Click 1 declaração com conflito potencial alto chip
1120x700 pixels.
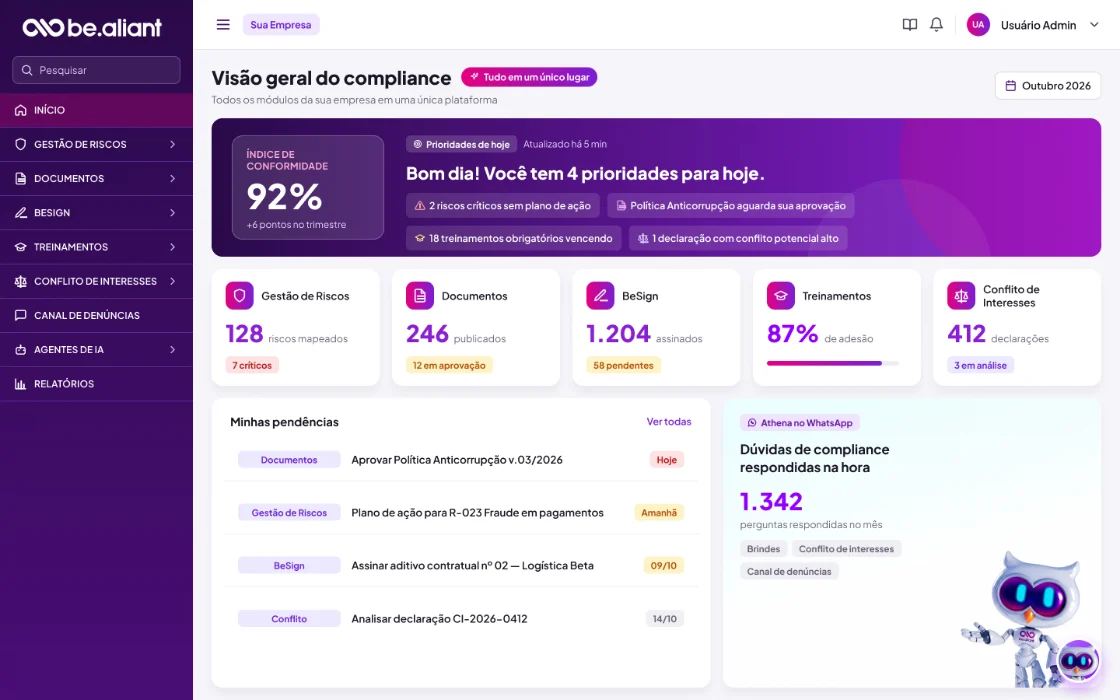[x=738, y=239]
